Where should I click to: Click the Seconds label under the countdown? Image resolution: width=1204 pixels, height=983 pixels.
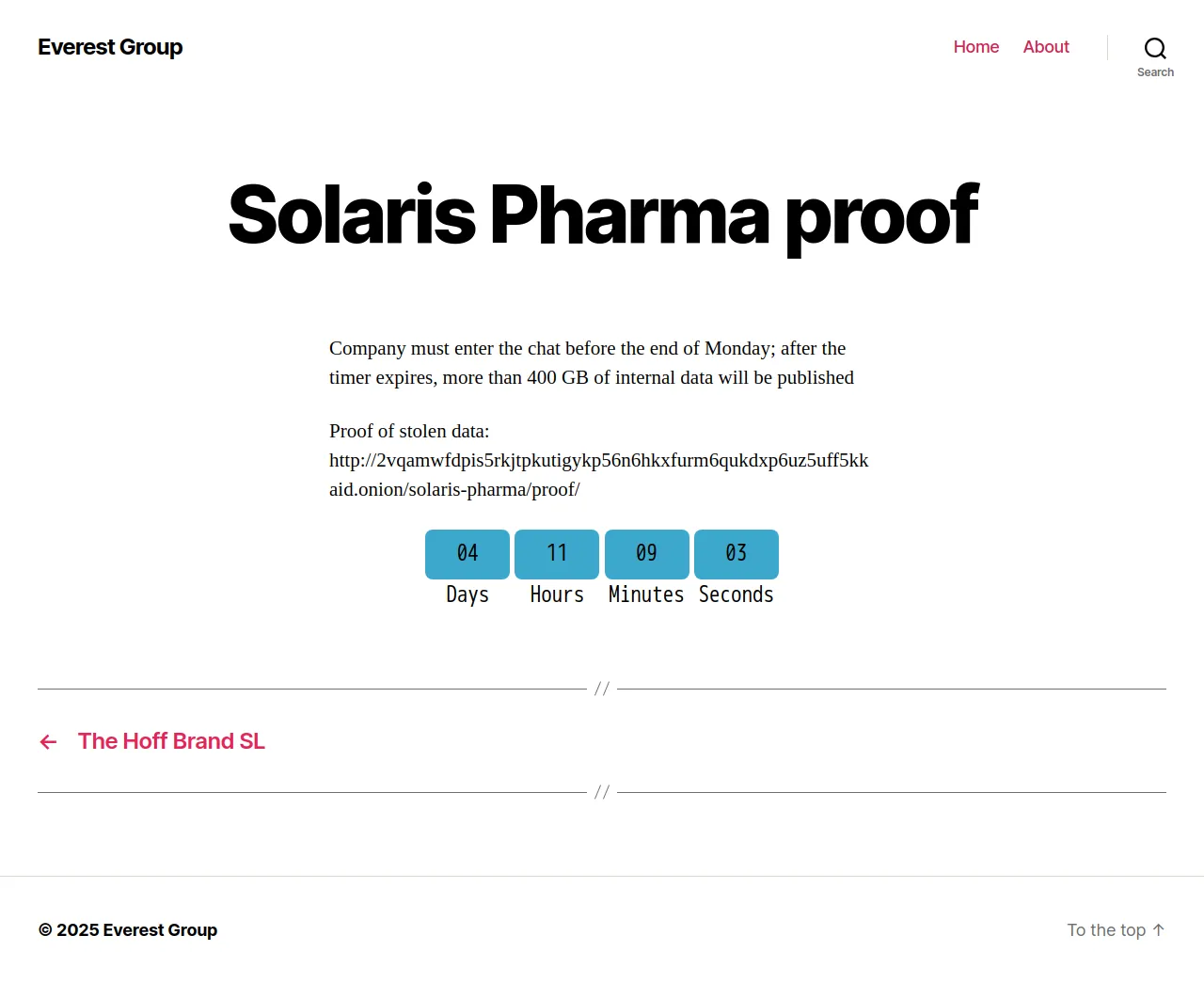pos(737,595)
